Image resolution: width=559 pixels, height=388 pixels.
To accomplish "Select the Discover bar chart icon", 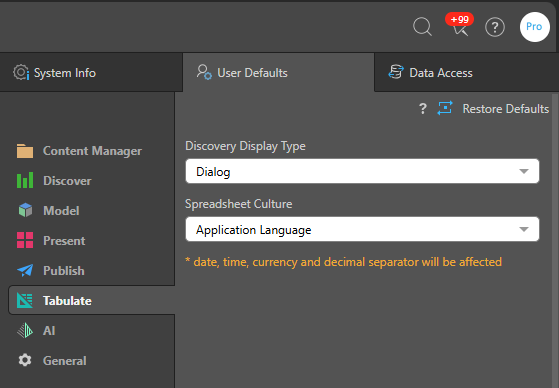I will click(25, 180).
